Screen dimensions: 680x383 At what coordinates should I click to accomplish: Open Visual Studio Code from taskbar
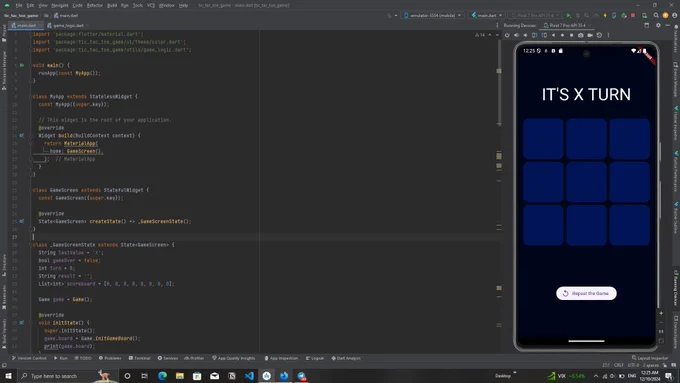249,376
